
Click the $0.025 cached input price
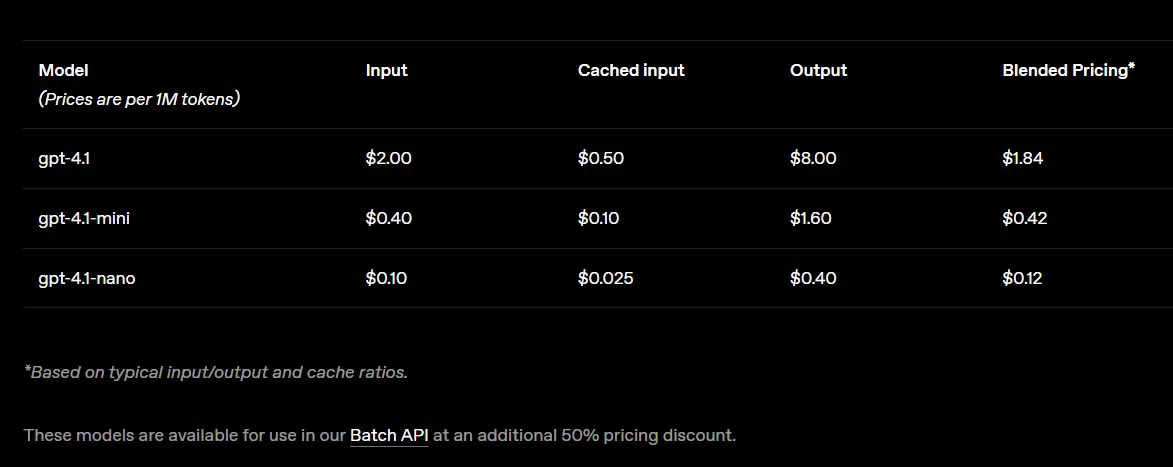point(605,278)
